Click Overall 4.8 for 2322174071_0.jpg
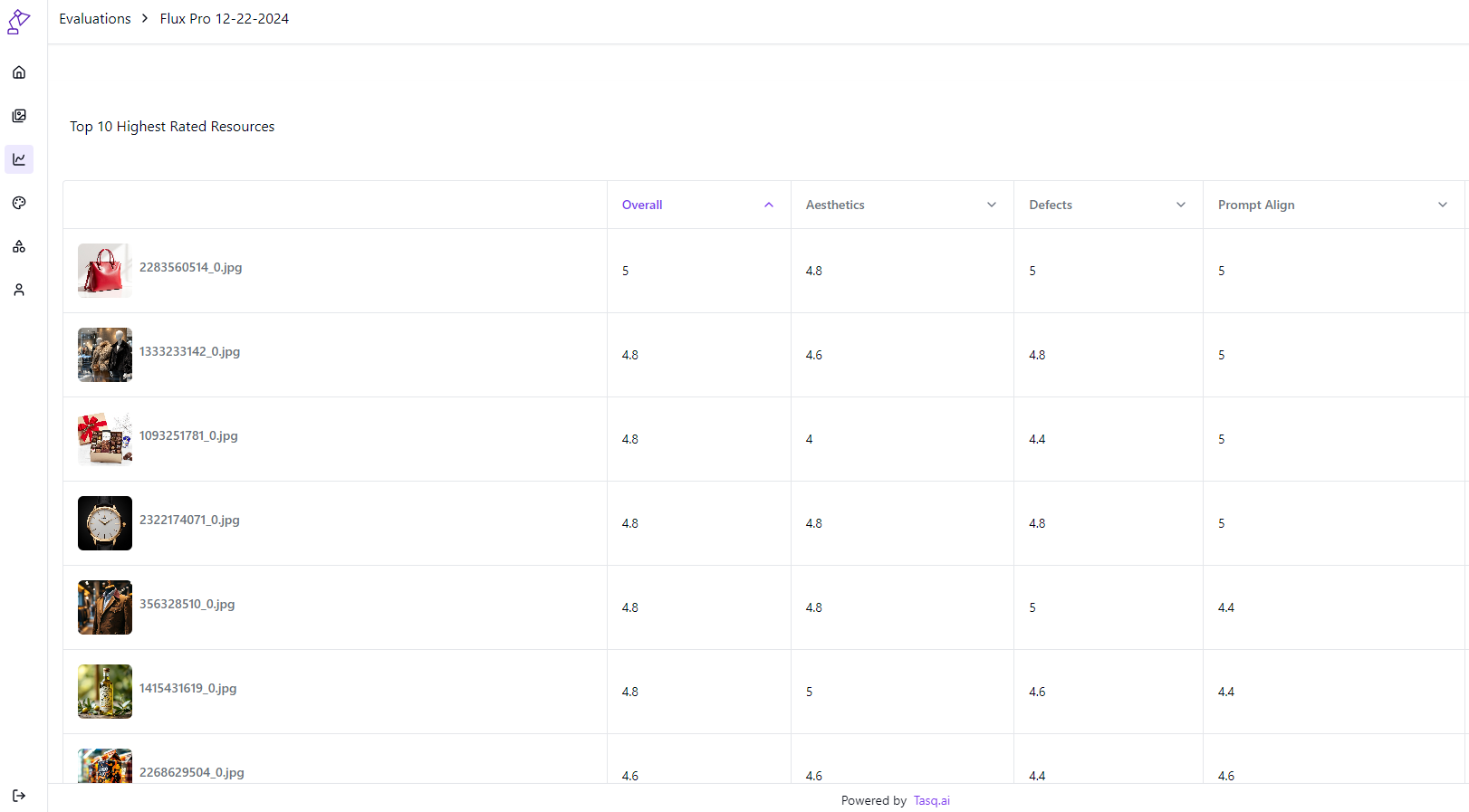This screenshot has height=812, width=1469. point(630,523)
